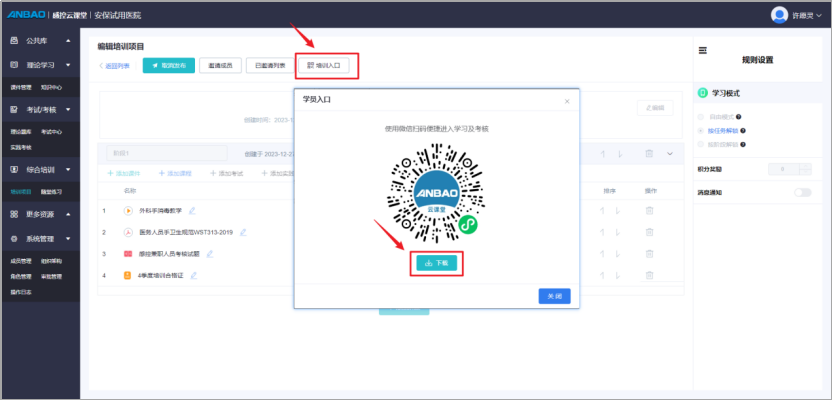Click the 邀请成员 button
Viewport: 832px width, 400px height.
[x=220, y=65]
